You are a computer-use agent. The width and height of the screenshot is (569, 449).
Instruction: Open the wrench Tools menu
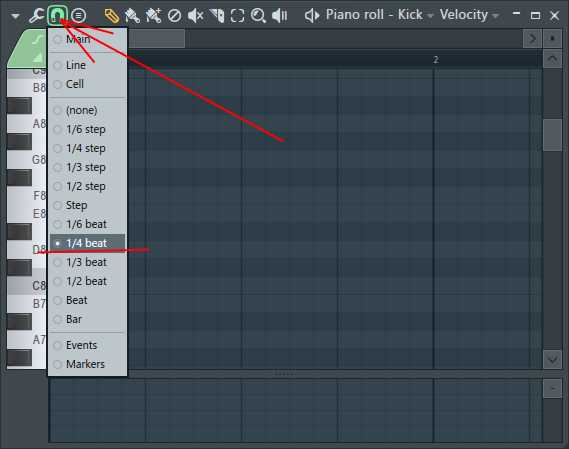click(x=36, y=16)
